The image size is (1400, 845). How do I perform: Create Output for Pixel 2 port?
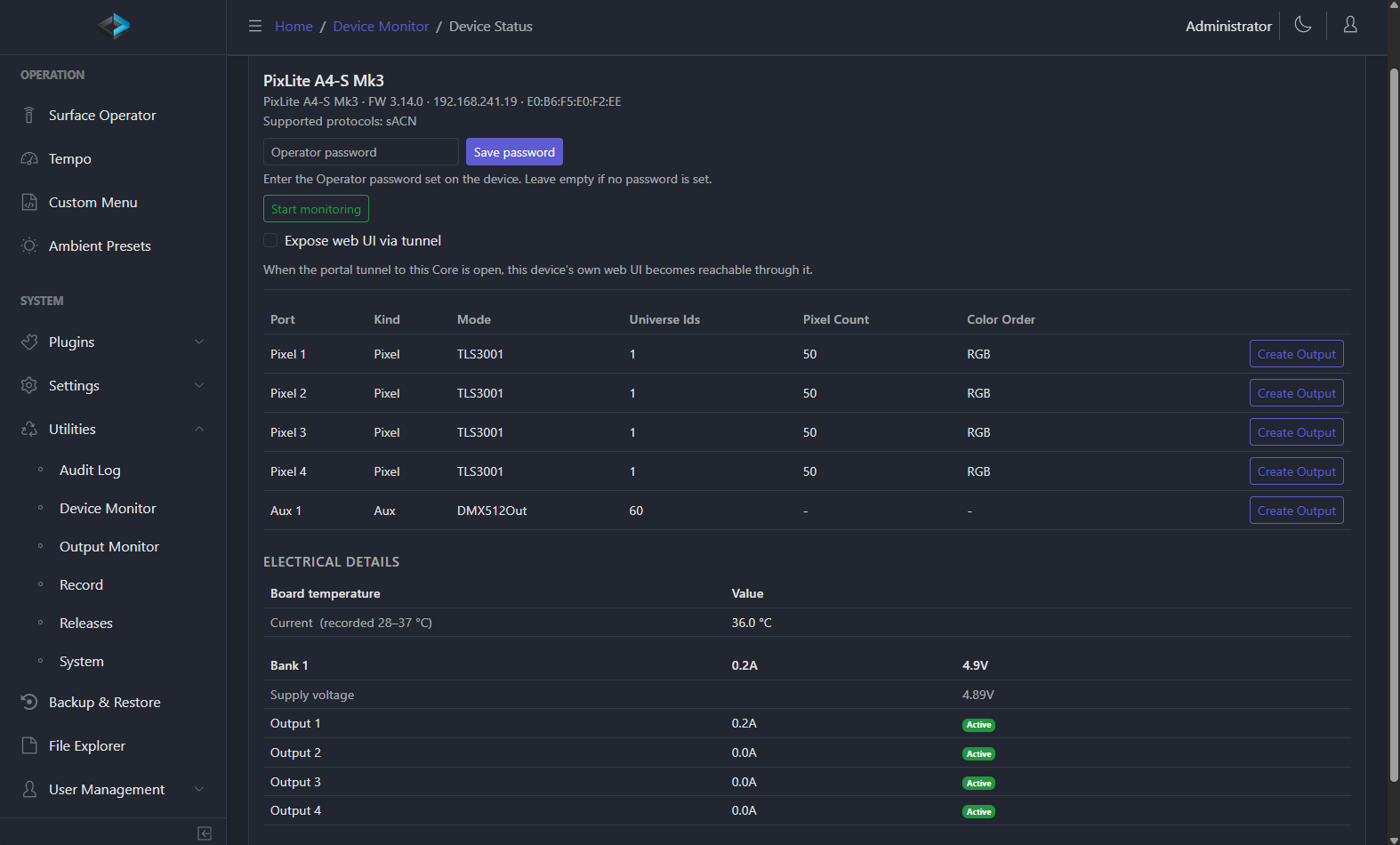(1296, 393)
